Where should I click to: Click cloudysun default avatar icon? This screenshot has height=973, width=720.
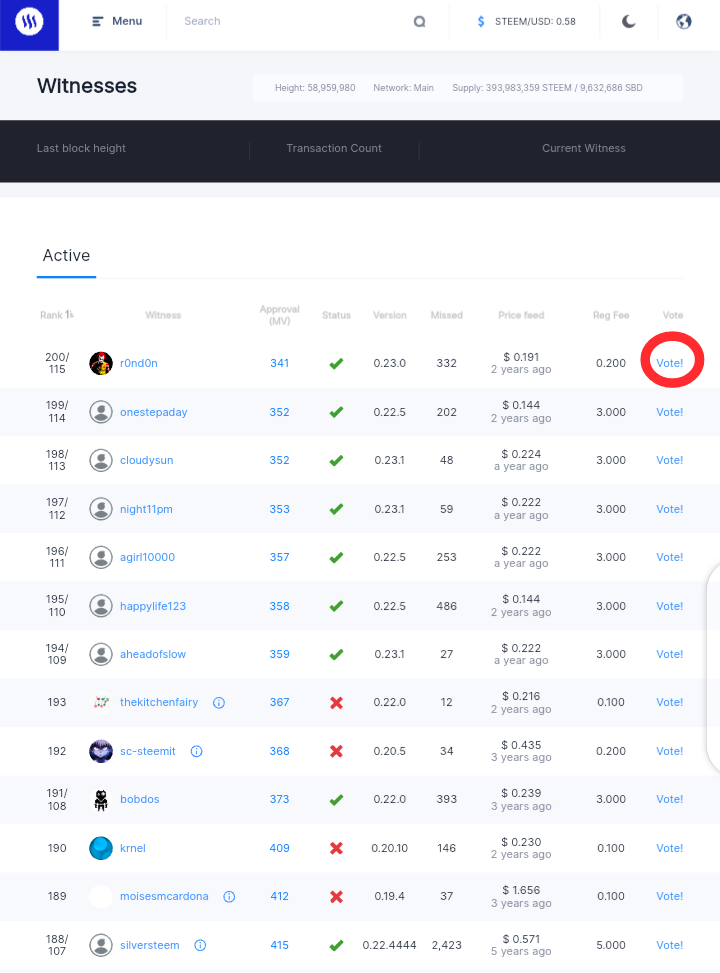pyautogui.click(x=101, y=460)
